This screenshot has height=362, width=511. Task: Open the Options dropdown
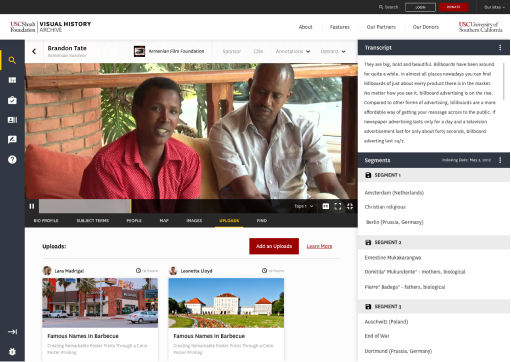click(333, 51)
